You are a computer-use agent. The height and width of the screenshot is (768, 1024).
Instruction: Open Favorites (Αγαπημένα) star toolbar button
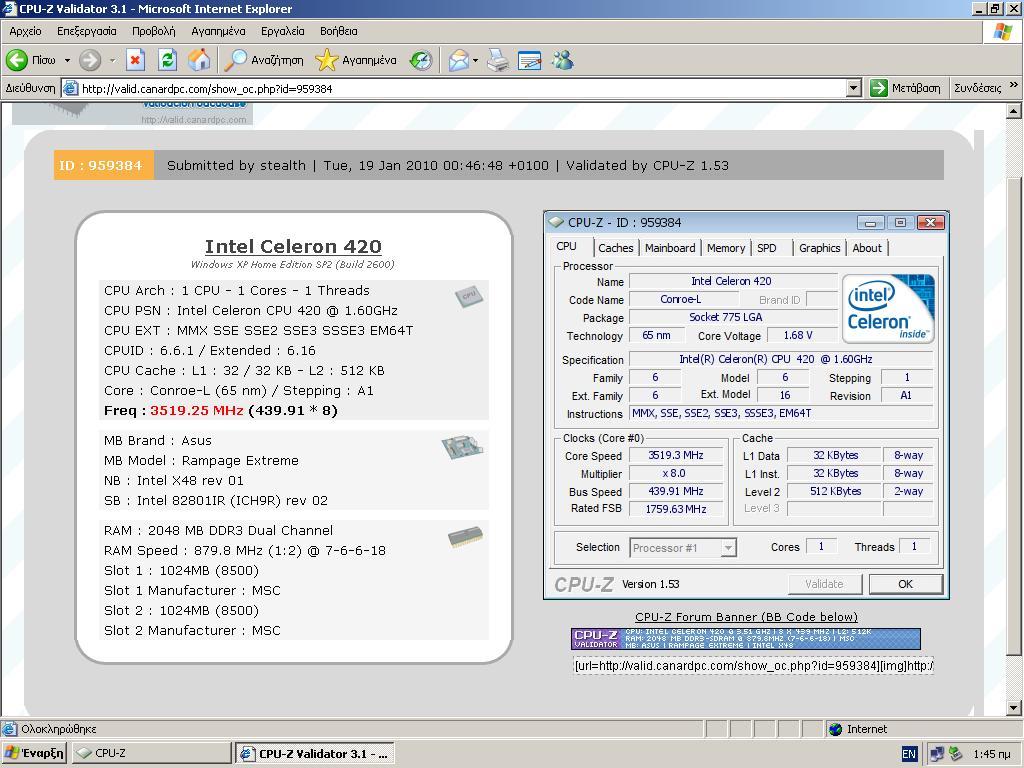[356, 60]
